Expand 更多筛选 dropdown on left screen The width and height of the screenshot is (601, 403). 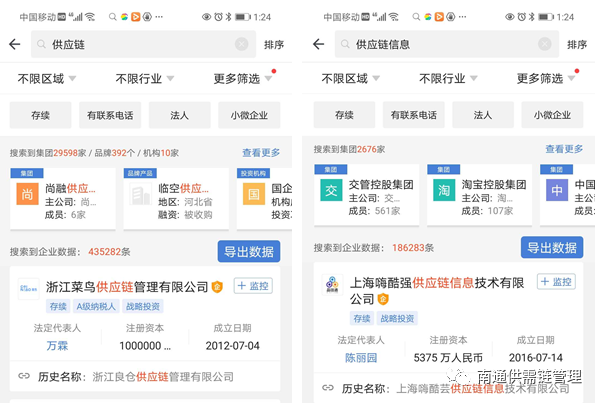[243, 79]
